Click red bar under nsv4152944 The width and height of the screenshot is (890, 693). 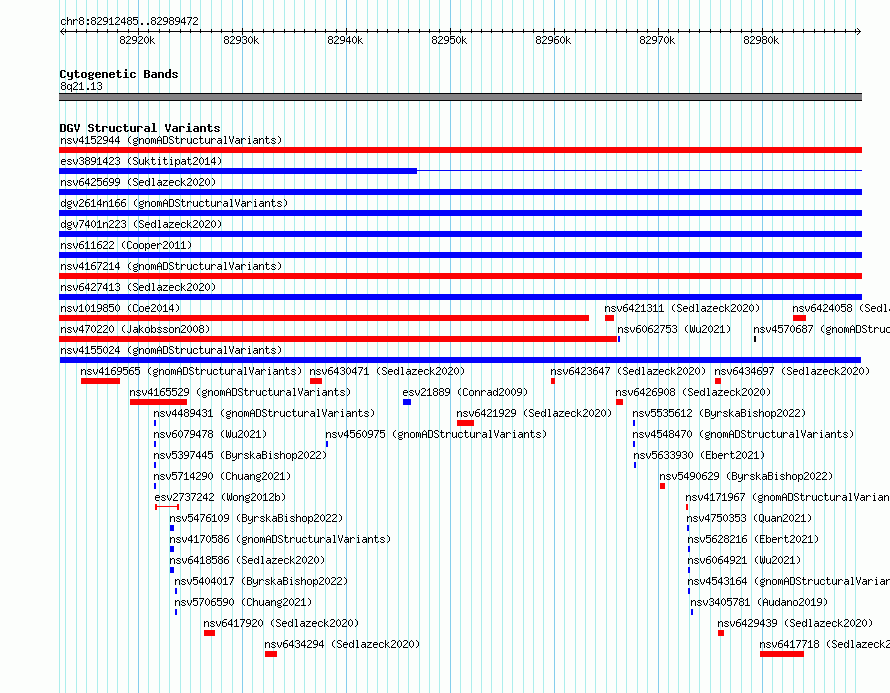coord(460,150)
